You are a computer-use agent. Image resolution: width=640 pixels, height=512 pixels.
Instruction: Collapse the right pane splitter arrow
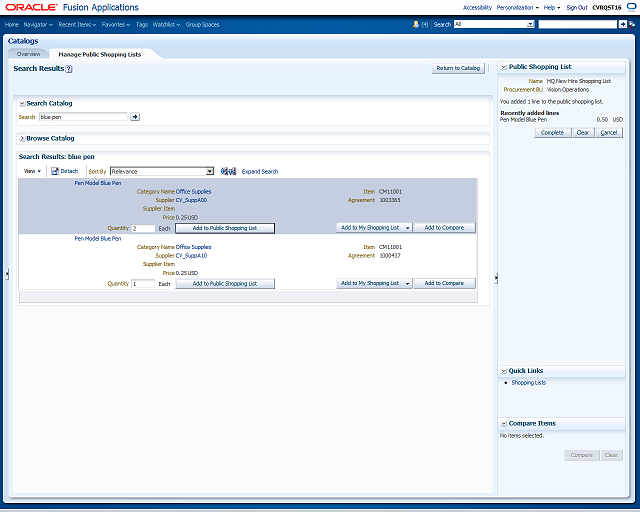[x=496, y=278]
